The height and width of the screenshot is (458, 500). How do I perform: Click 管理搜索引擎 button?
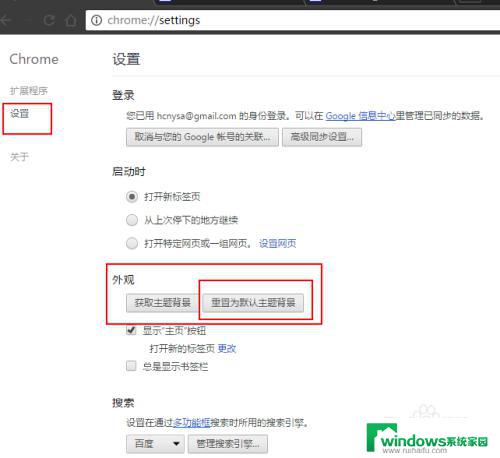(228, 444)
